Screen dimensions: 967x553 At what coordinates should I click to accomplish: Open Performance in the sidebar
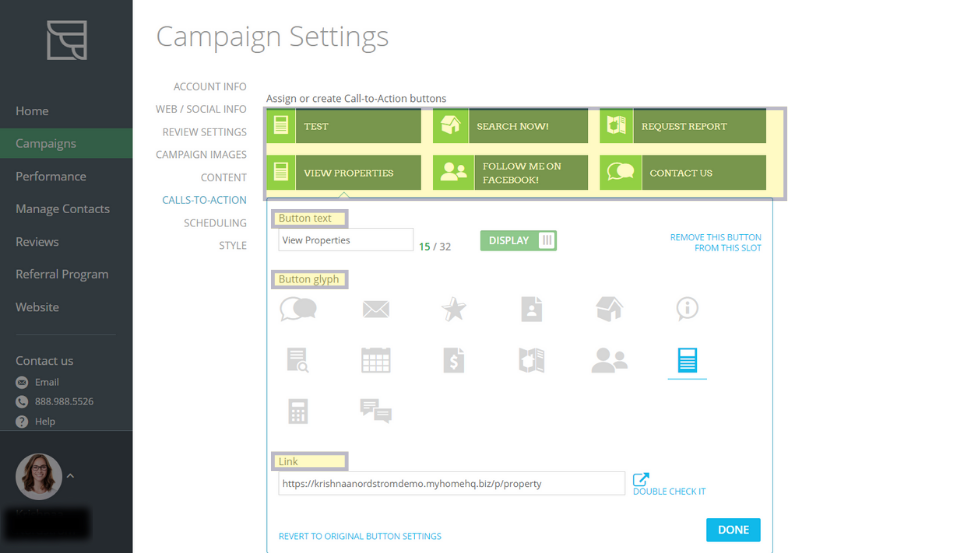point(51,176)
